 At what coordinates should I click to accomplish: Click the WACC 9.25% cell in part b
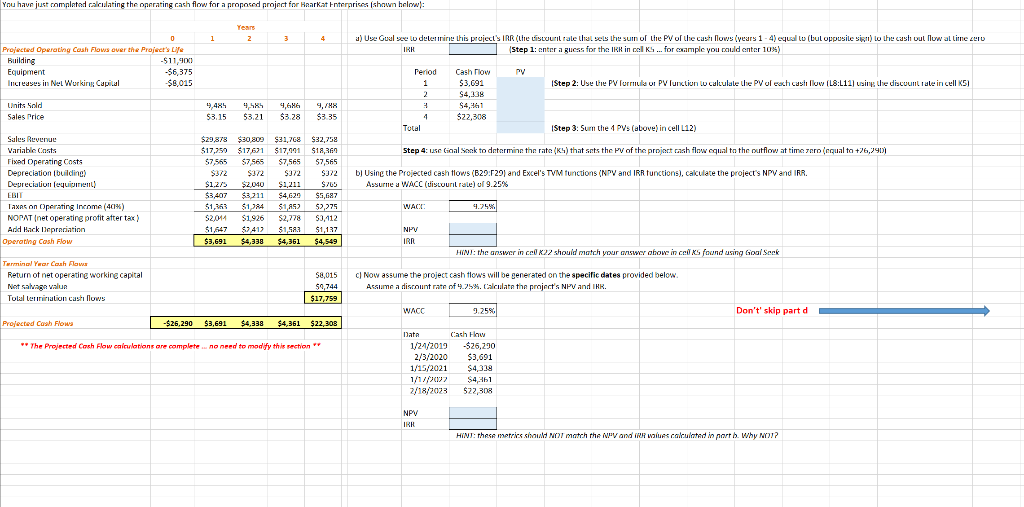[x=473, y=207]
